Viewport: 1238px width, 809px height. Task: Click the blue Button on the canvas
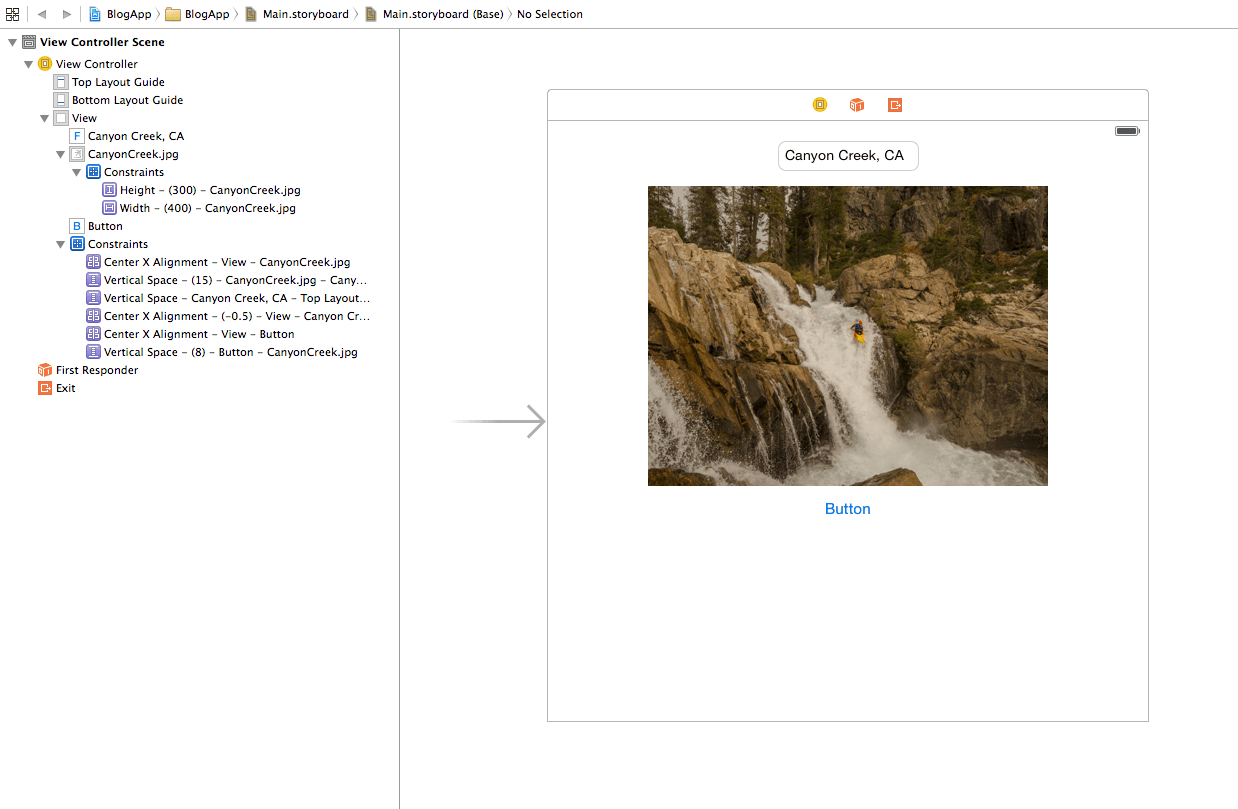tap(847, 509)
